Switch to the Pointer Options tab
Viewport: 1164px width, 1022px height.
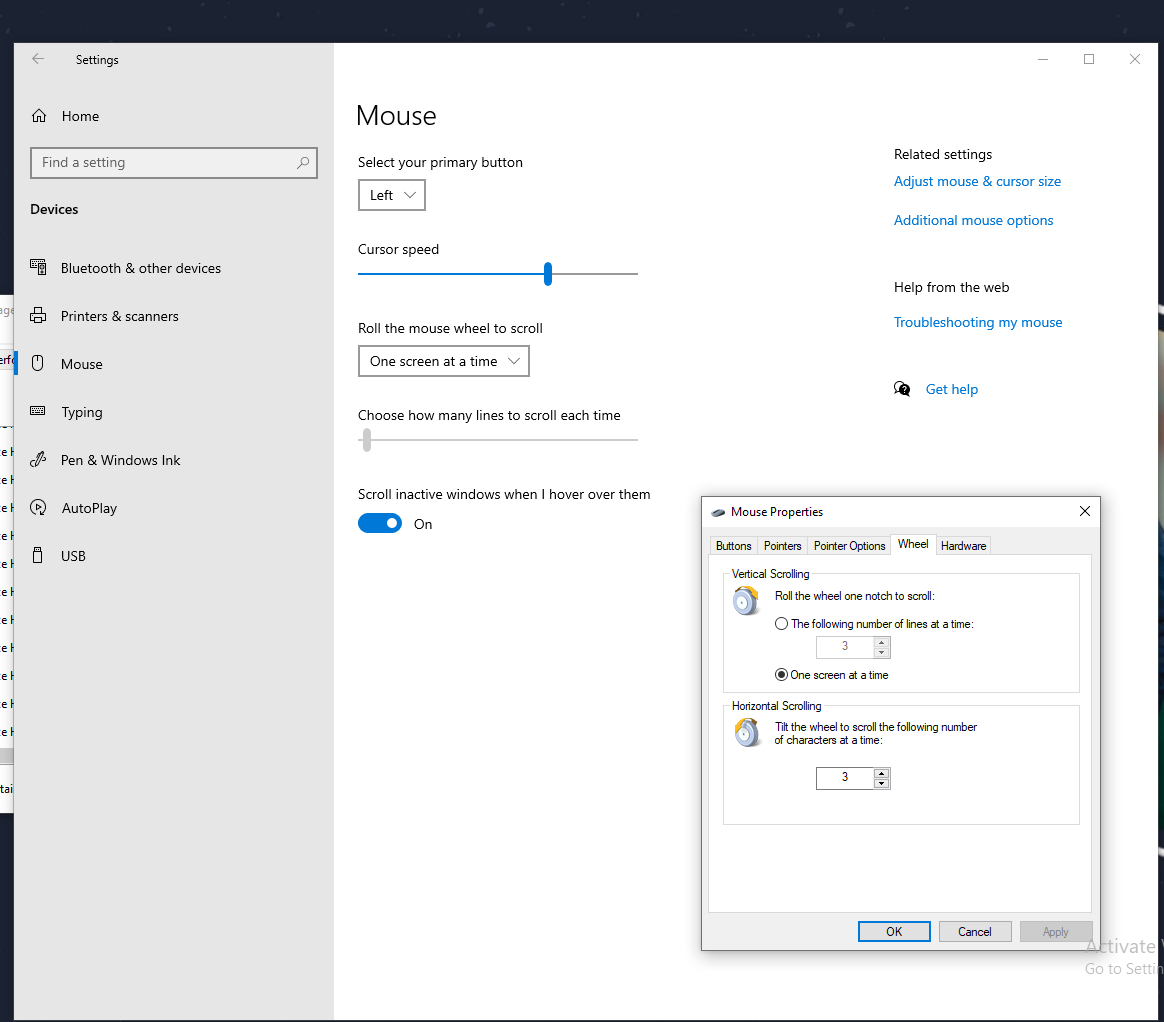coord(849,546)
